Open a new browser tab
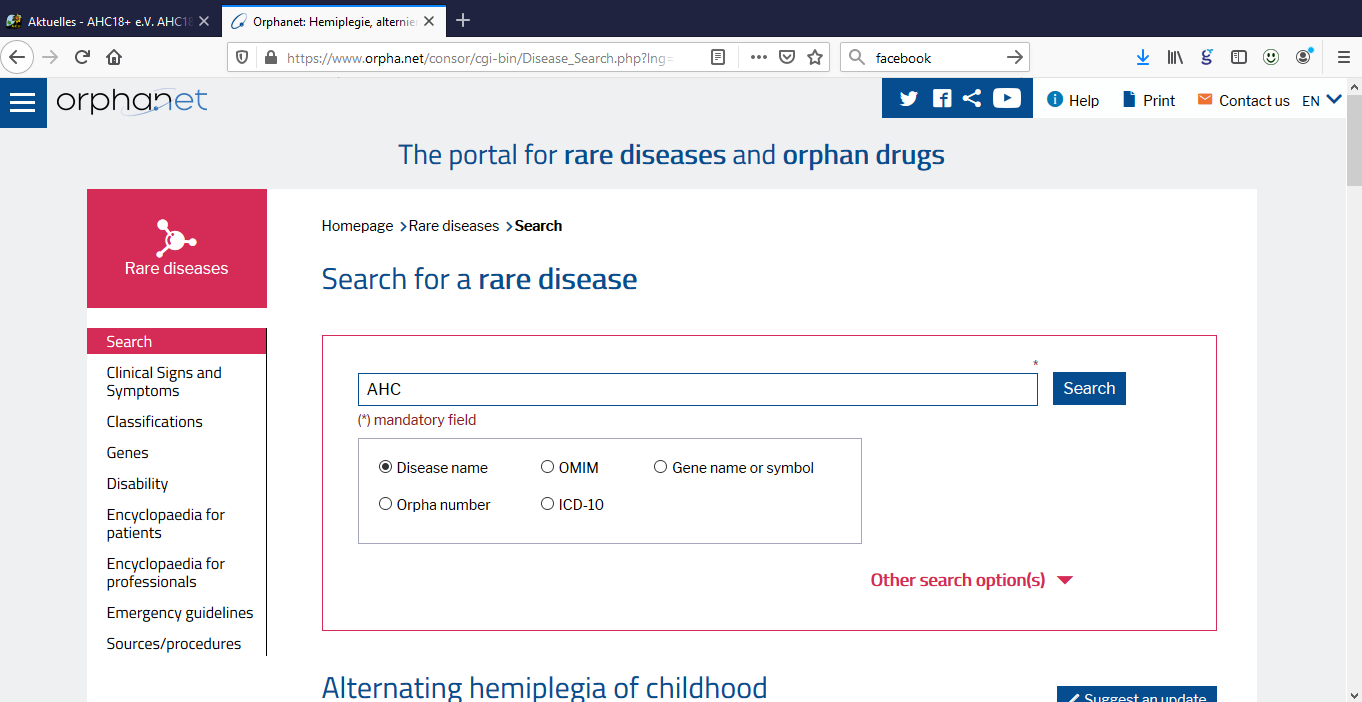 [463, 21]
